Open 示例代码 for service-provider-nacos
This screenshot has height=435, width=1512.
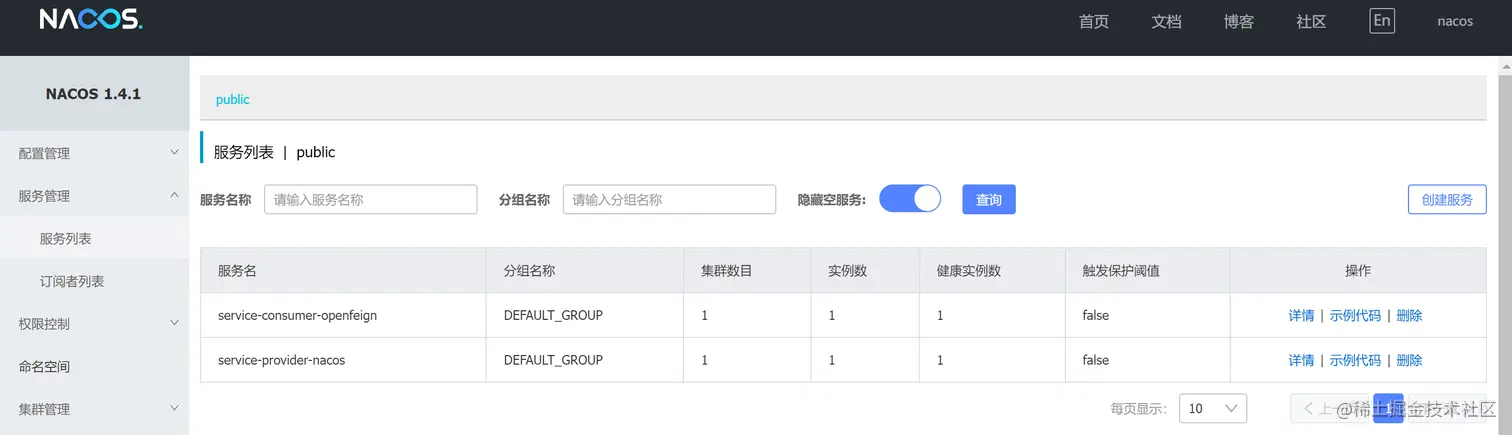coord(1355,360)
